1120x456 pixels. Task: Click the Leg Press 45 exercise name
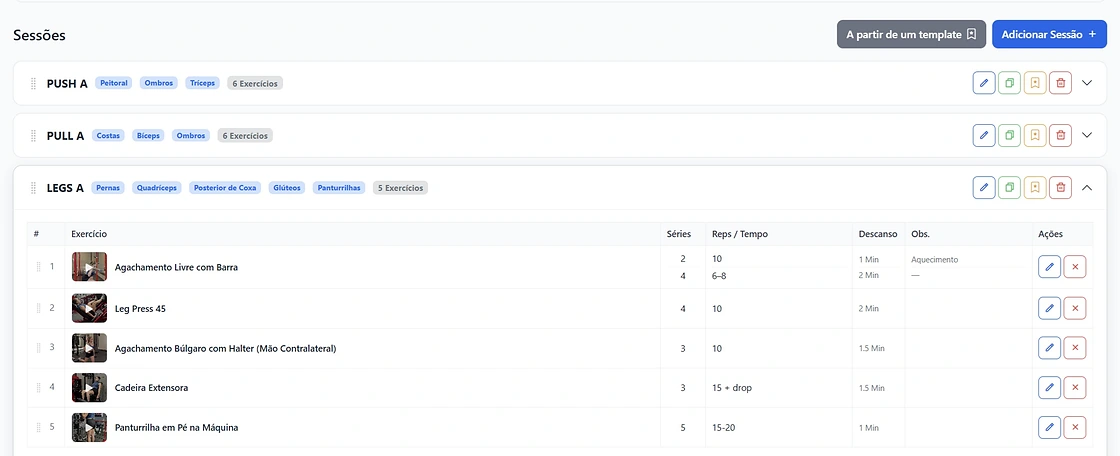[140, 309]
